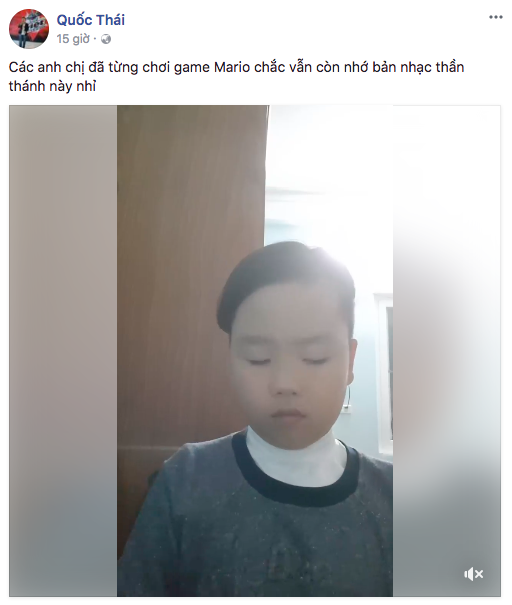Screen dimensions: 512x605
Task: Open Quốc Thái's round profile picture
Action: coord(29,29)
